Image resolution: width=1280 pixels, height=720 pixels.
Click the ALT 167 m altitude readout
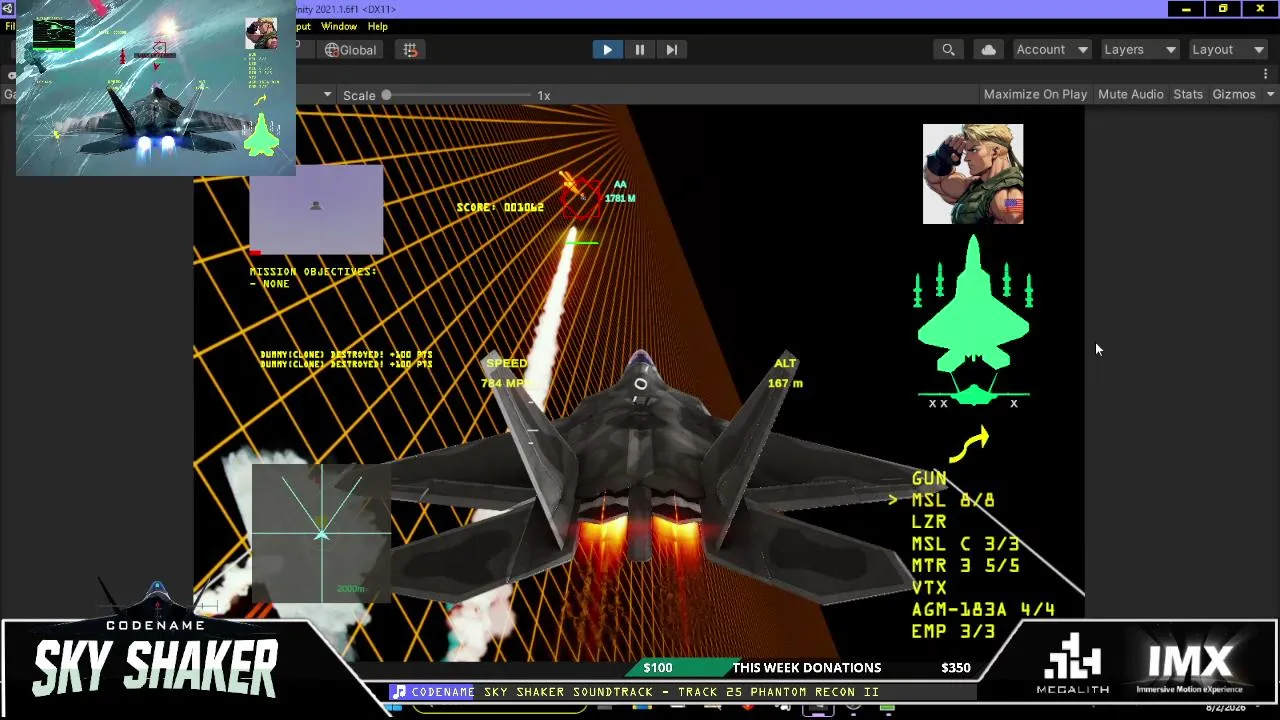pos(785,373)
